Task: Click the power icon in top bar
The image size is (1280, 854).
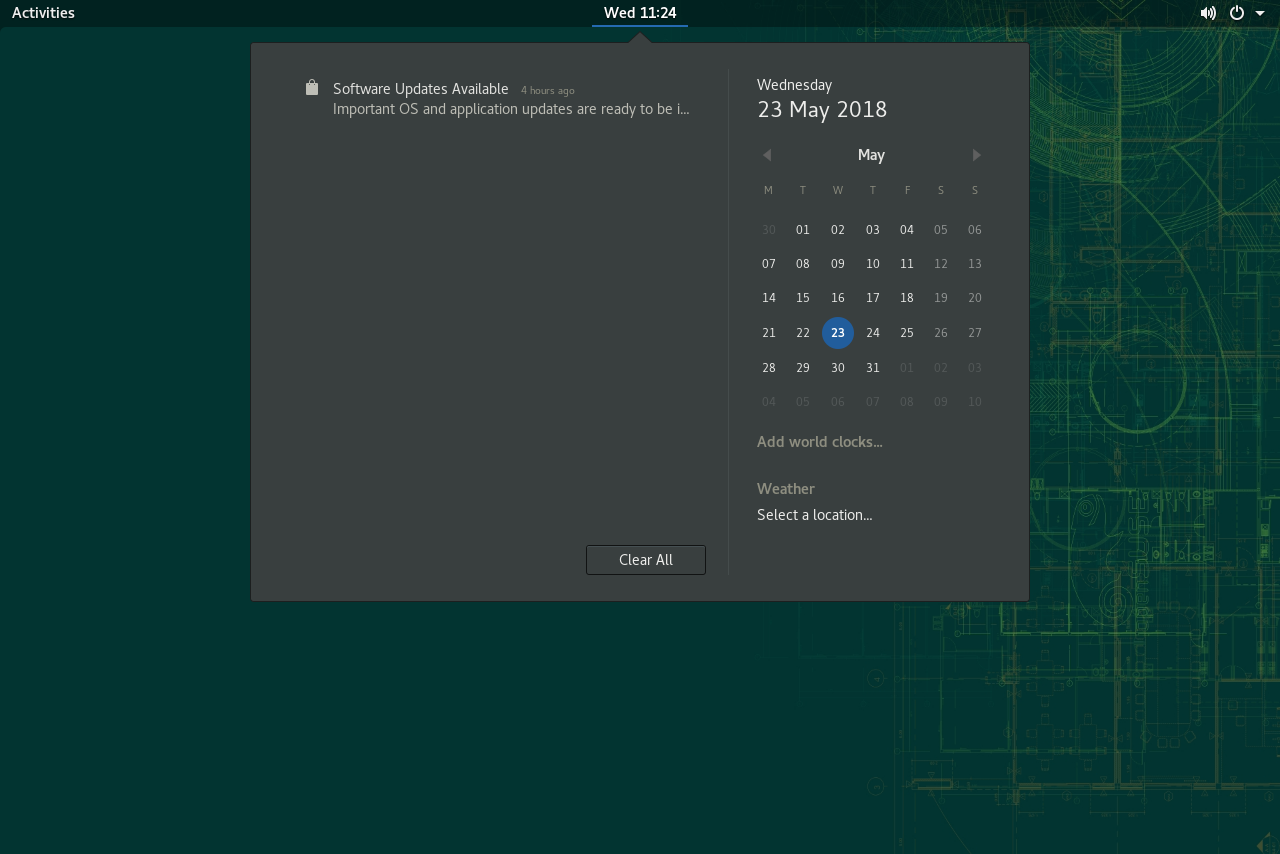Action: coord(1237,13)
